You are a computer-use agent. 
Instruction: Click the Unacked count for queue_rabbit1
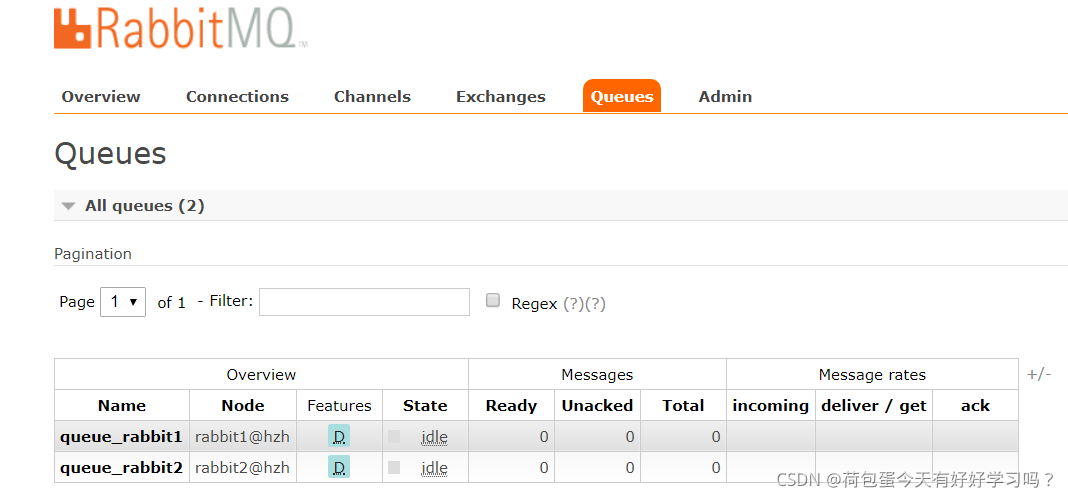pos(630,437)
